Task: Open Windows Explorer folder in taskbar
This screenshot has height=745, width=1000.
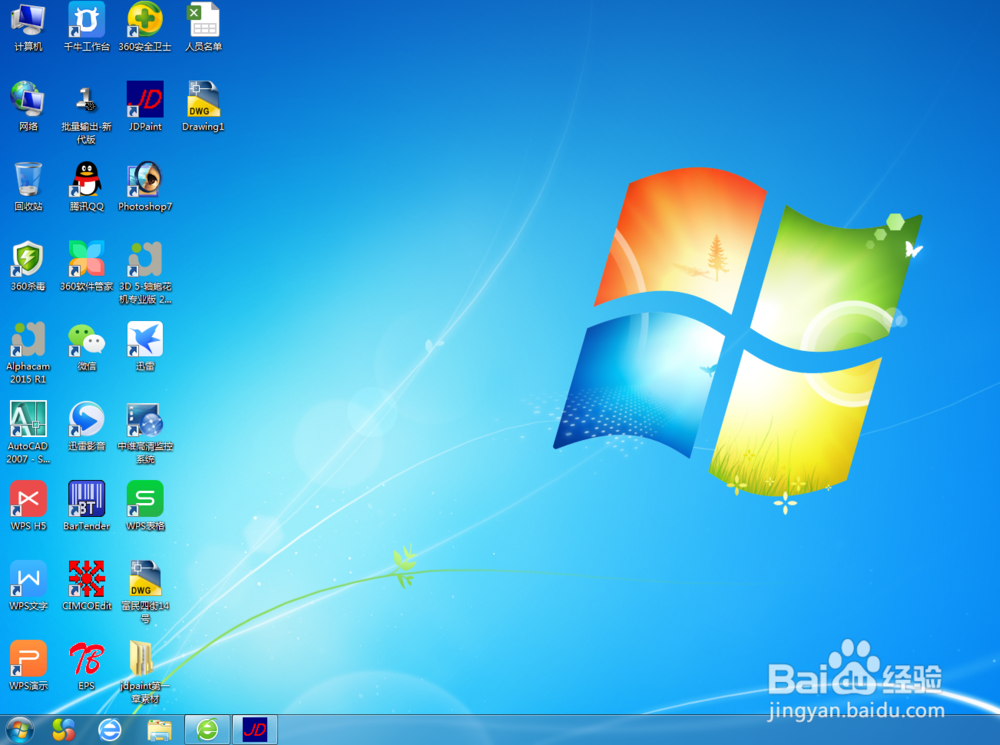Action: (159, 730)
